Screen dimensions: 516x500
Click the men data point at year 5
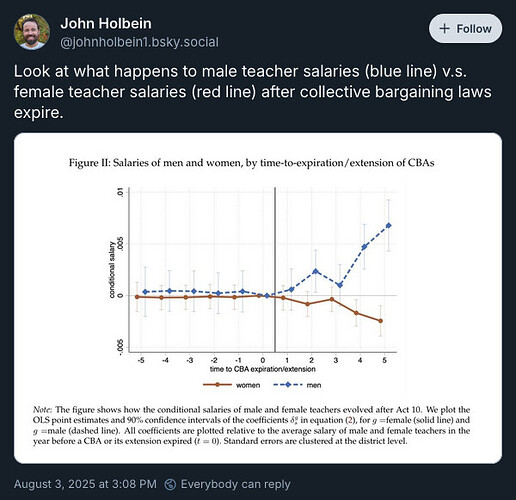[x=388, y=226]
